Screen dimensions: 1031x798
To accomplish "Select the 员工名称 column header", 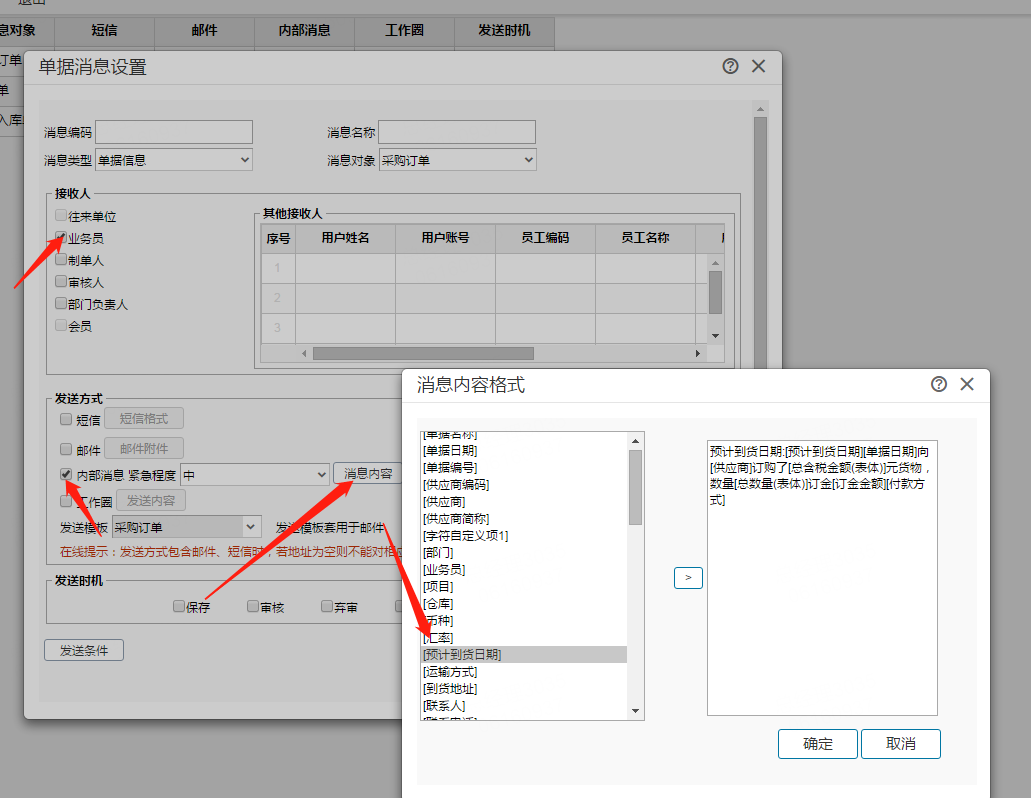I will [645, 238].
